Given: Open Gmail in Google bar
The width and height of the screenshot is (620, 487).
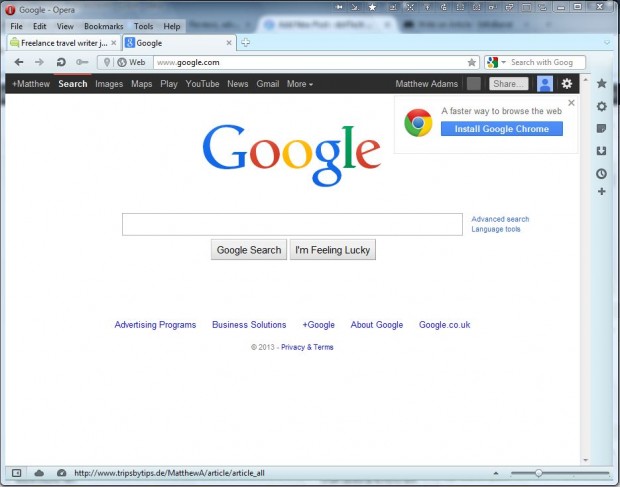Looking at the screenshot, I should [x=268, y=84].
